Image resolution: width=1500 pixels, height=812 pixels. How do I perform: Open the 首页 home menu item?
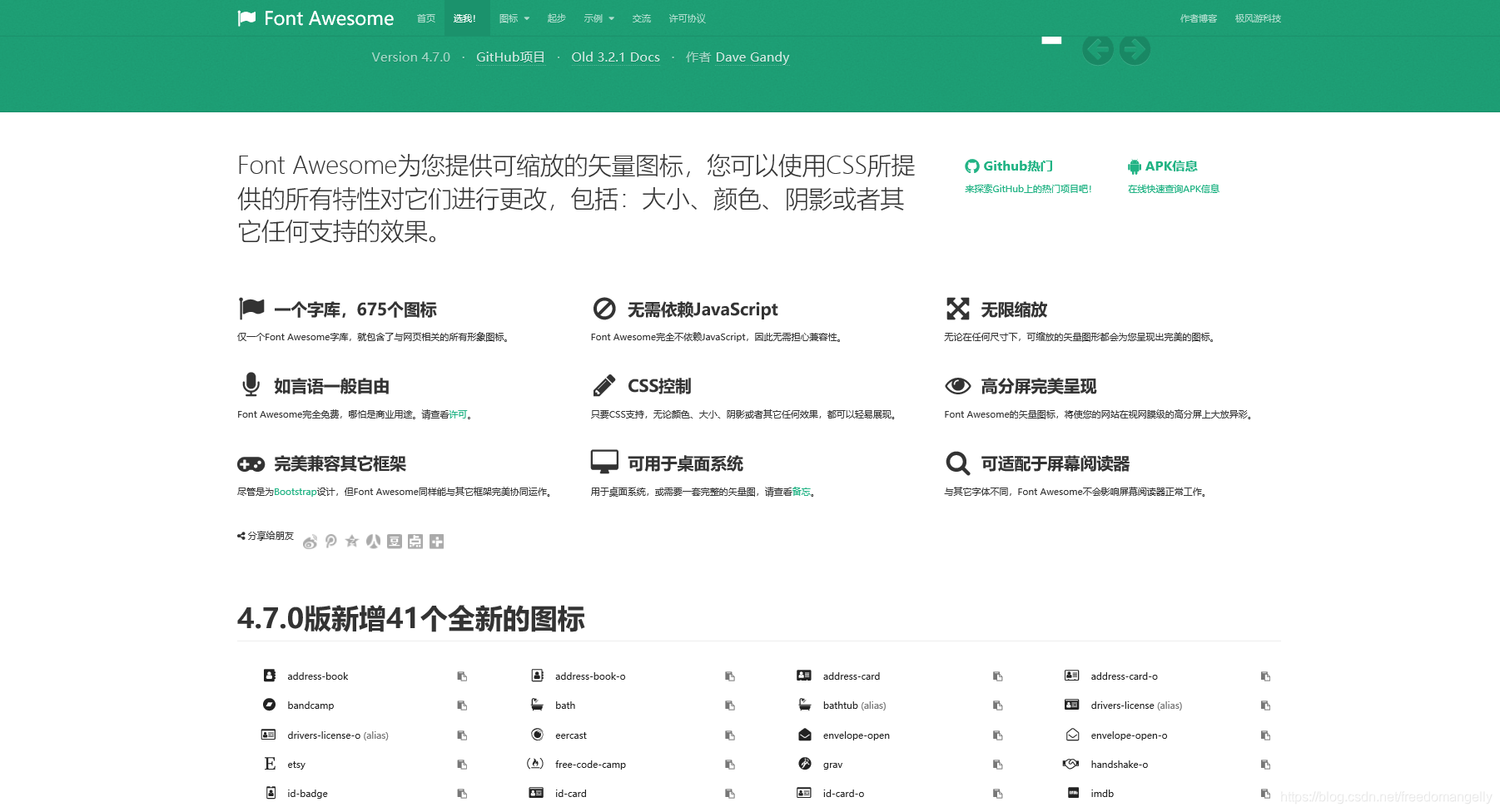point(426,18)
